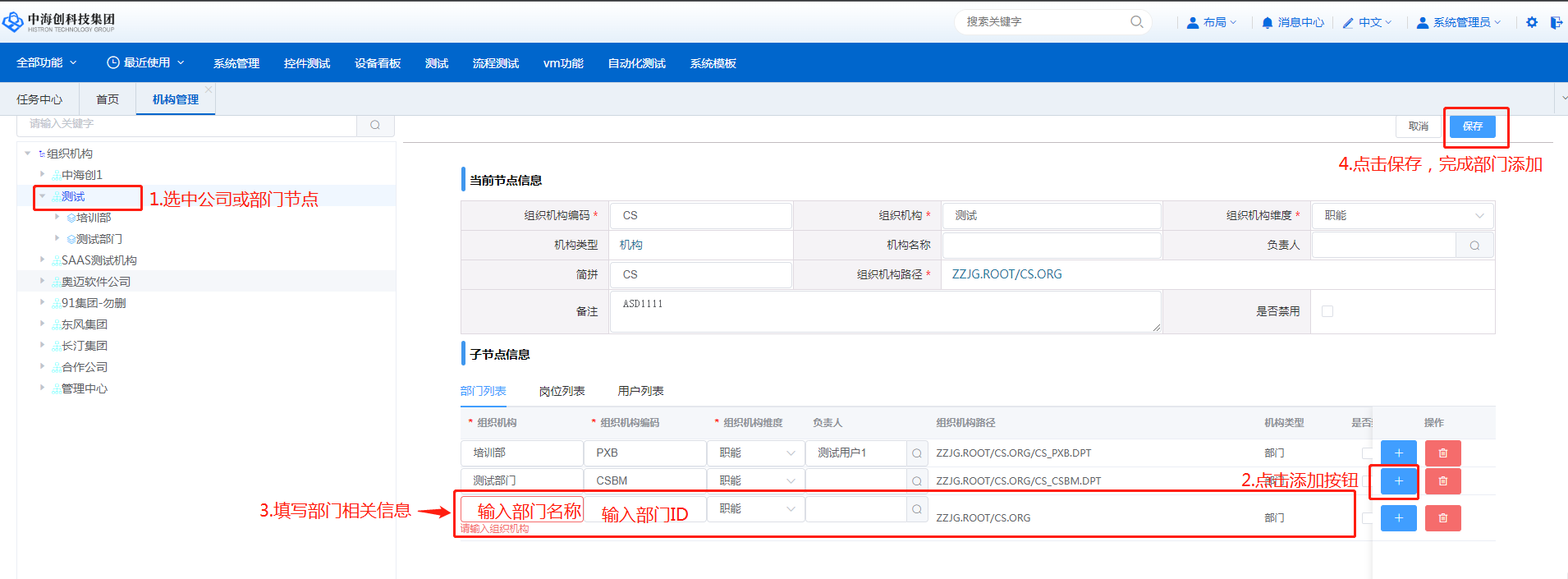Delete the 测试部门 row with trash icon
1568x579 pixels.
click(x=1442, y=481)
